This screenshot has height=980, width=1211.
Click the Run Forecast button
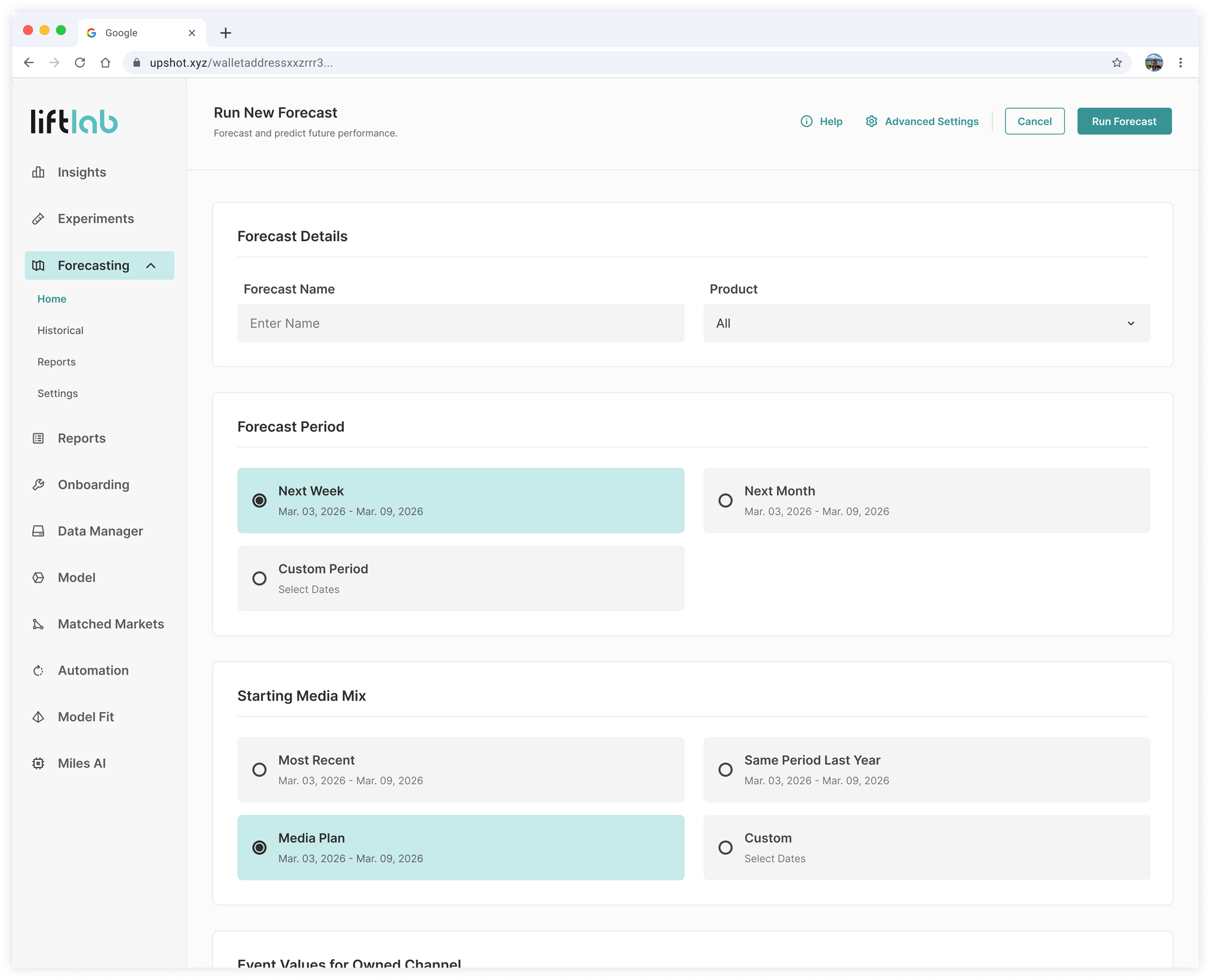point(1124,121)
